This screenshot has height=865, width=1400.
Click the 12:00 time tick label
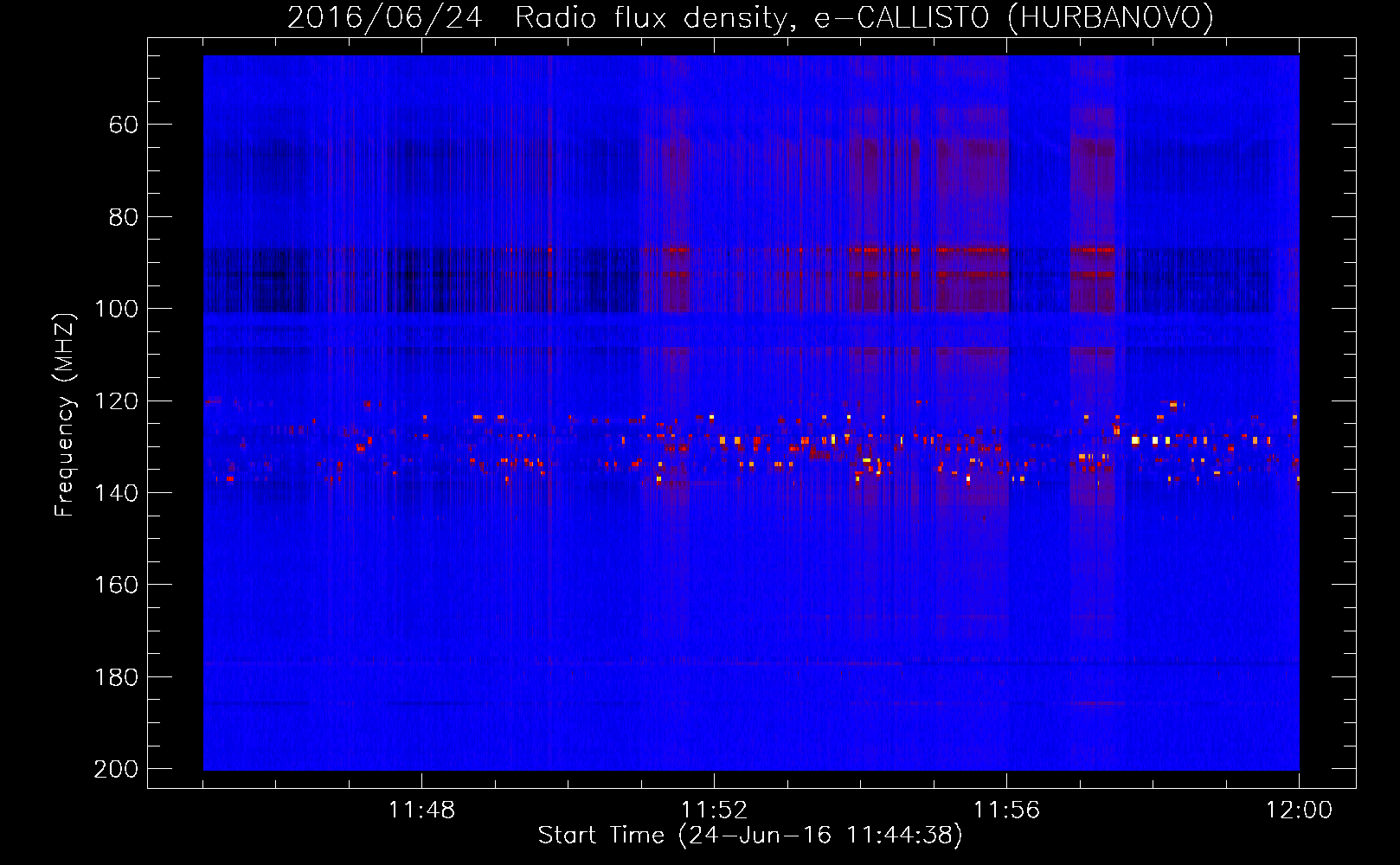1299,810
